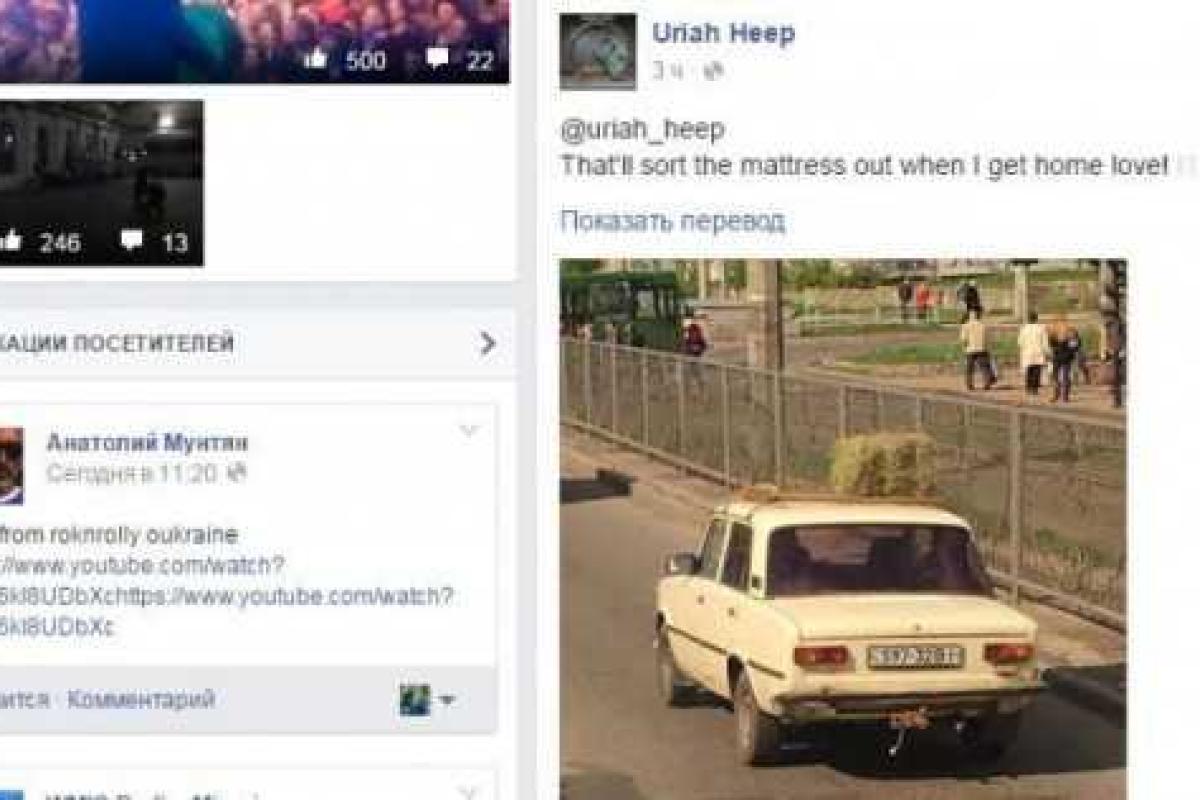Click Анатолий Мунтян's profile picture
The height and width of the screenshot is (800, 1200).
click(11, 466)
